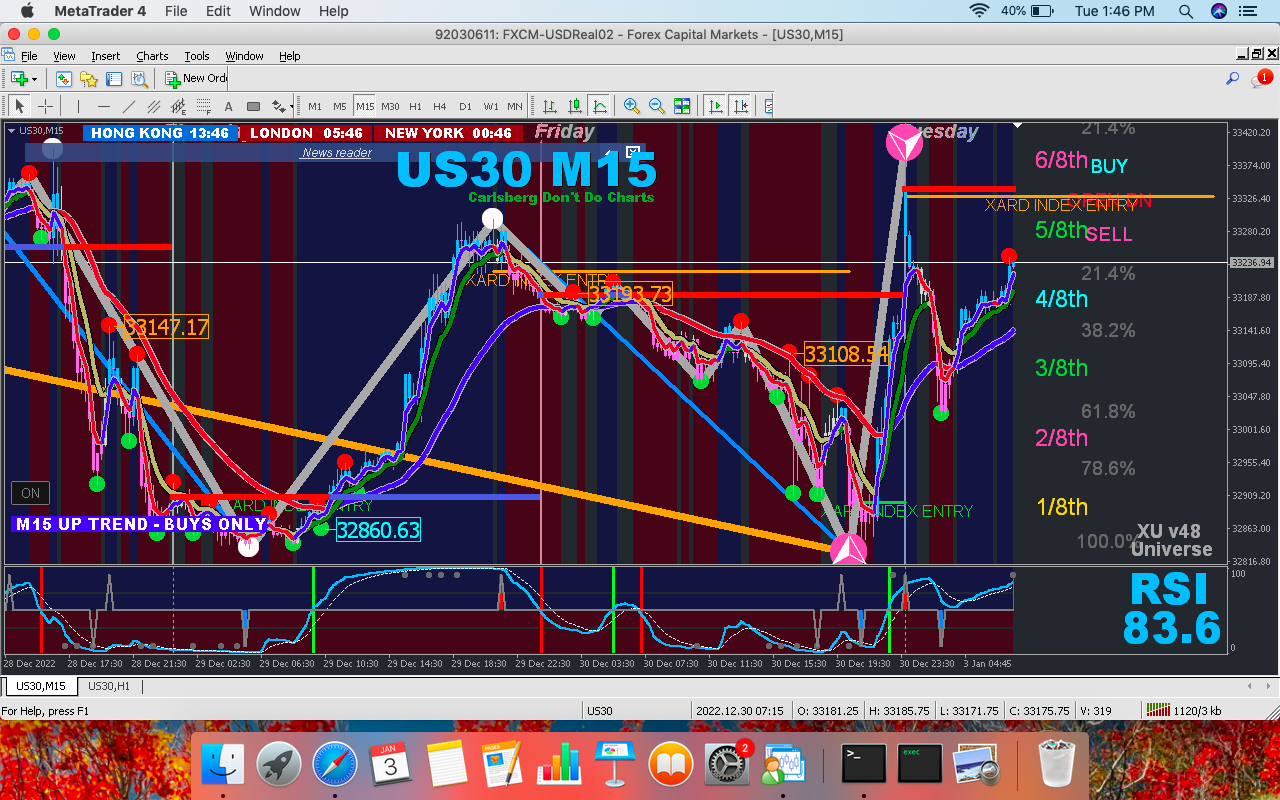
Task: Show the Terminal panel icon
Action: tap(114, 78)
